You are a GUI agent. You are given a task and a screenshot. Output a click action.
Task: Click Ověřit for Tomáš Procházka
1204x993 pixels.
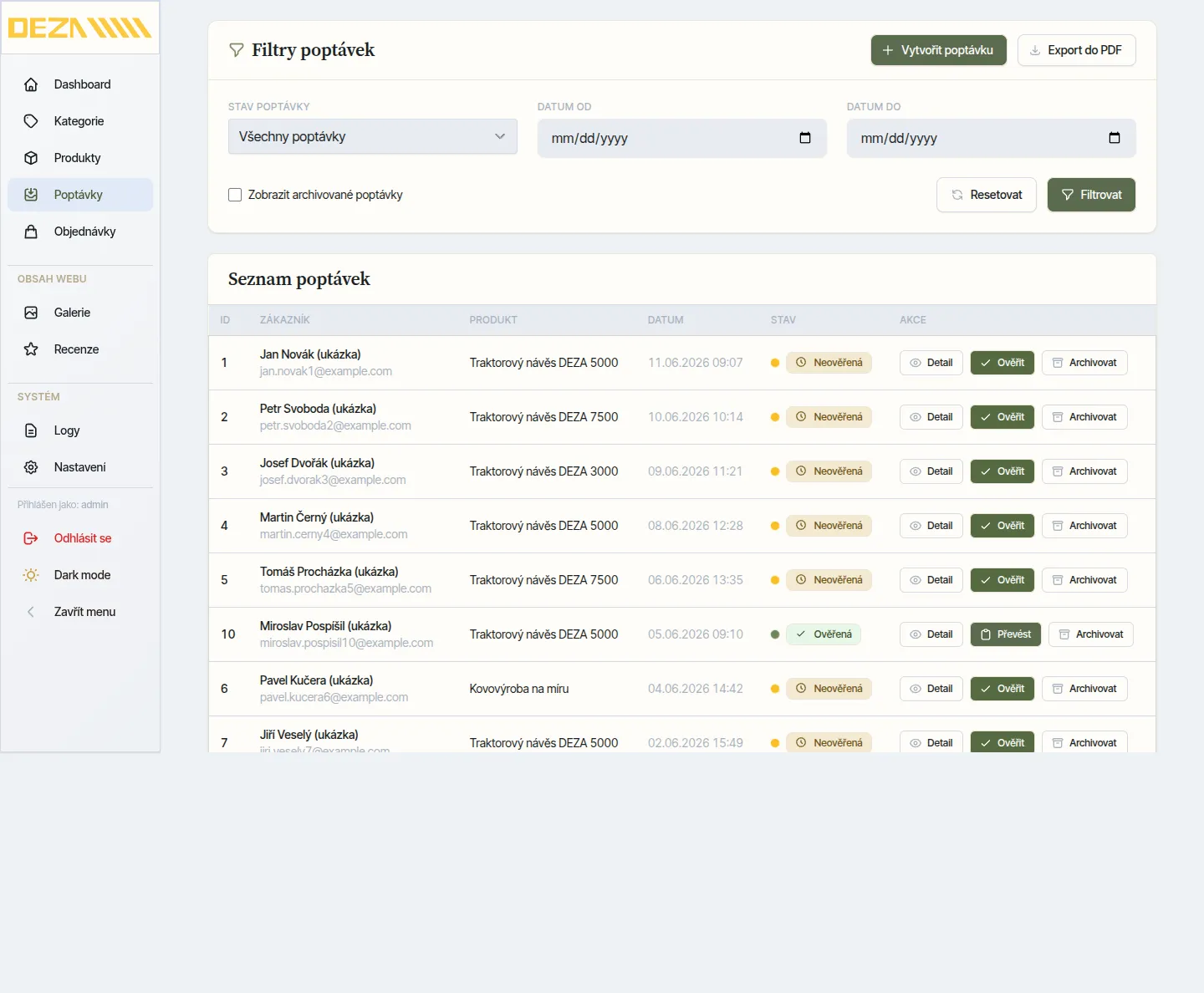(1002, 580)
